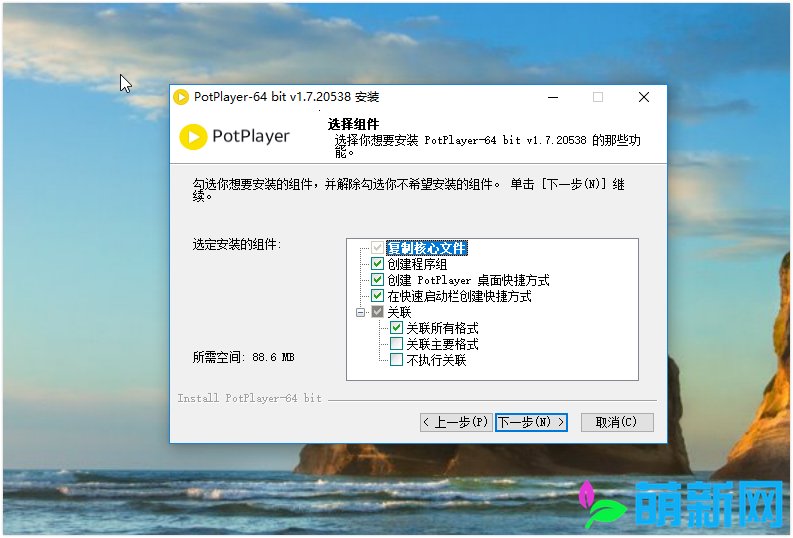Uncheck the 创建程序组 checkbox
The image size is (793, 538).
tap(377, 264)
